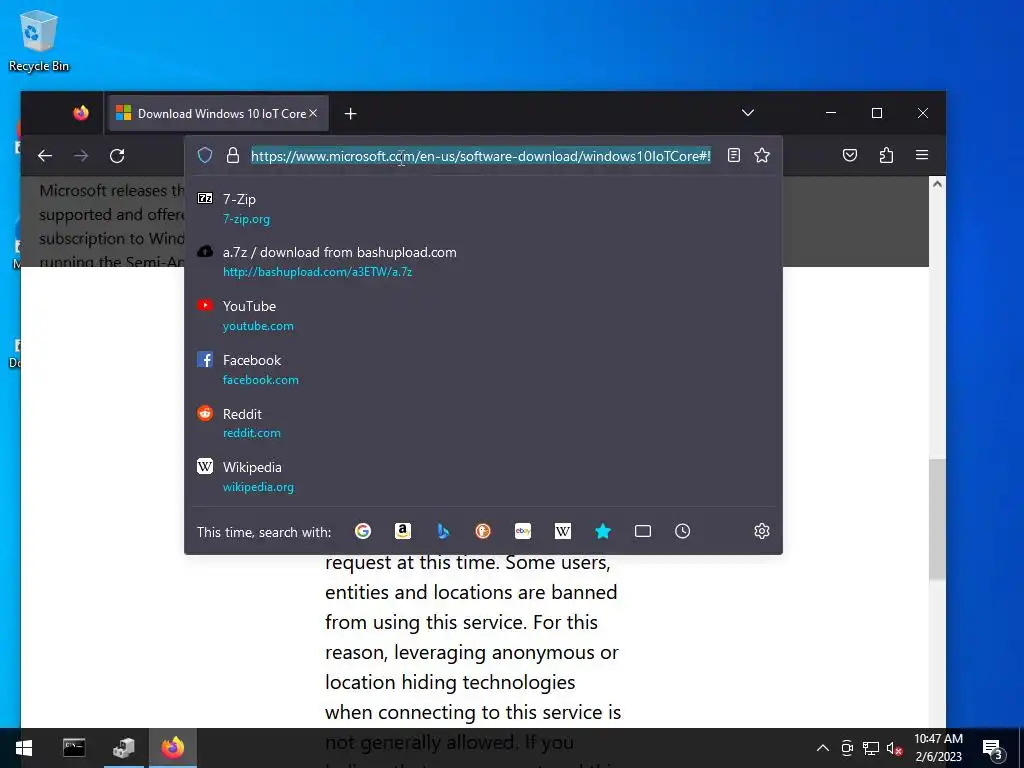This screenshot has width=1024, height=768.
Task: Click the URL address bar field
Action: click(x=481, y=156)
